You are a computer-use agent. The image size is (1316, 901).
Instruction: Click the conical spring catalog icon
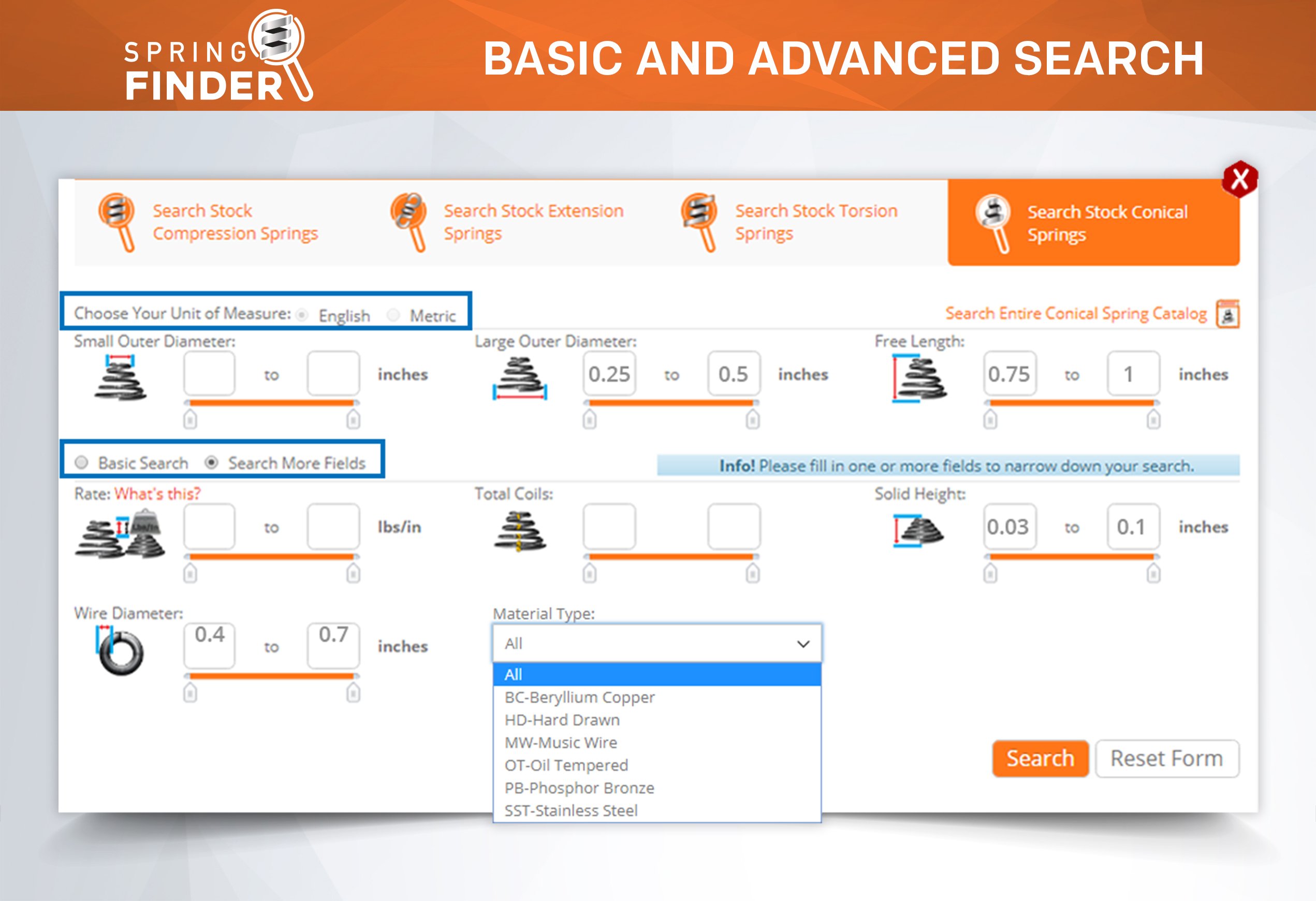pos(1227,314)
